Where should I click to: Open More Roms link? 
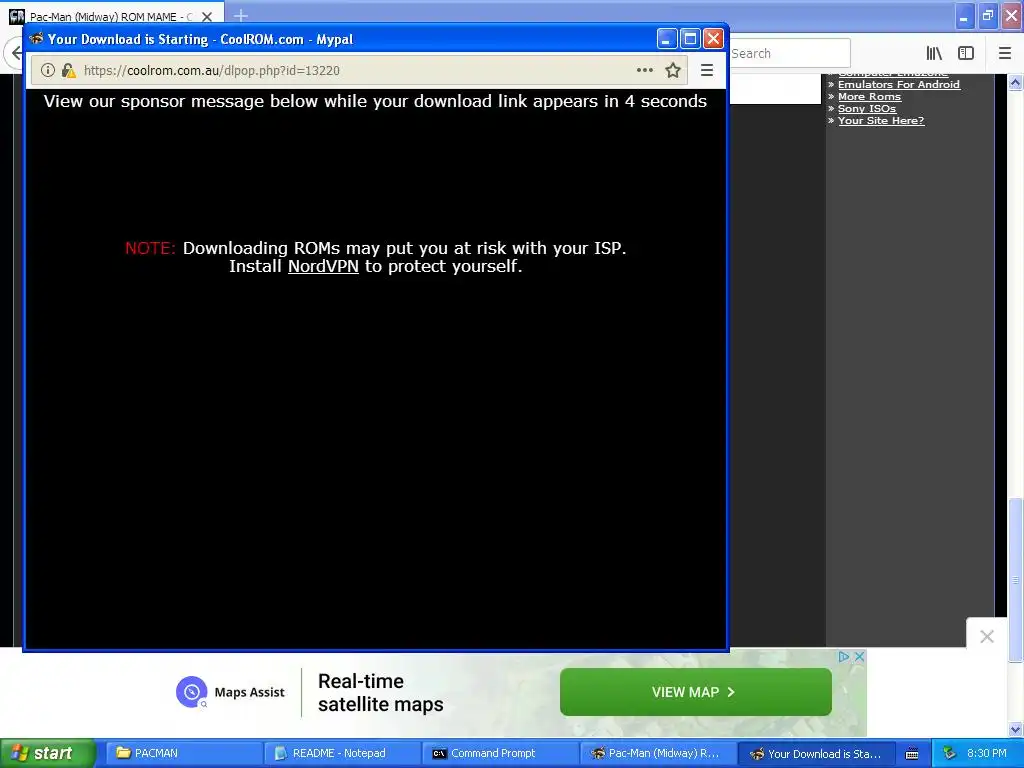tap(869, 97)
